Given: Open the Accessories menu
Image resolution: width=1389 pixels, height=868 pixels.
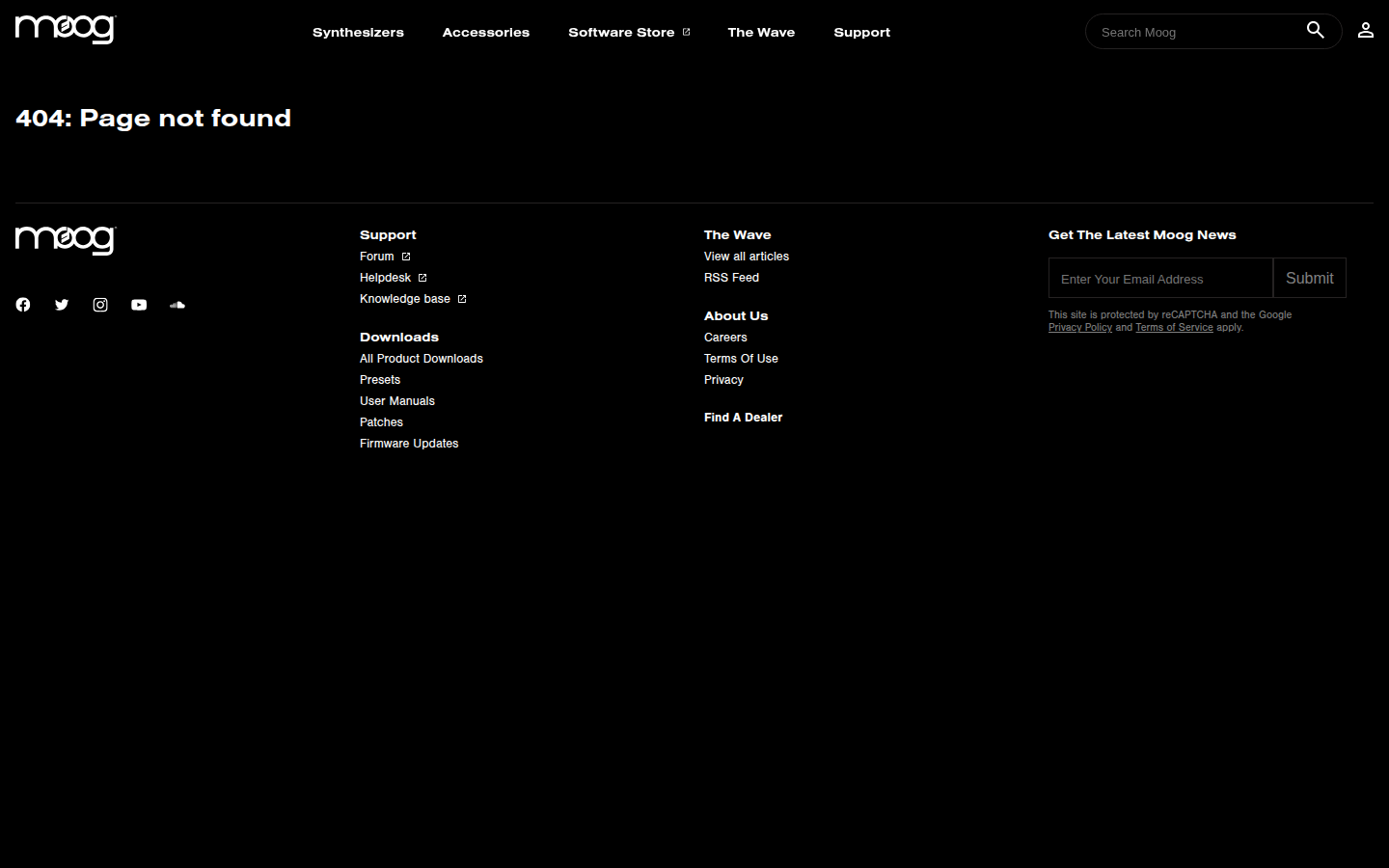Looking at the screenshot, I should tap(485, 33).
